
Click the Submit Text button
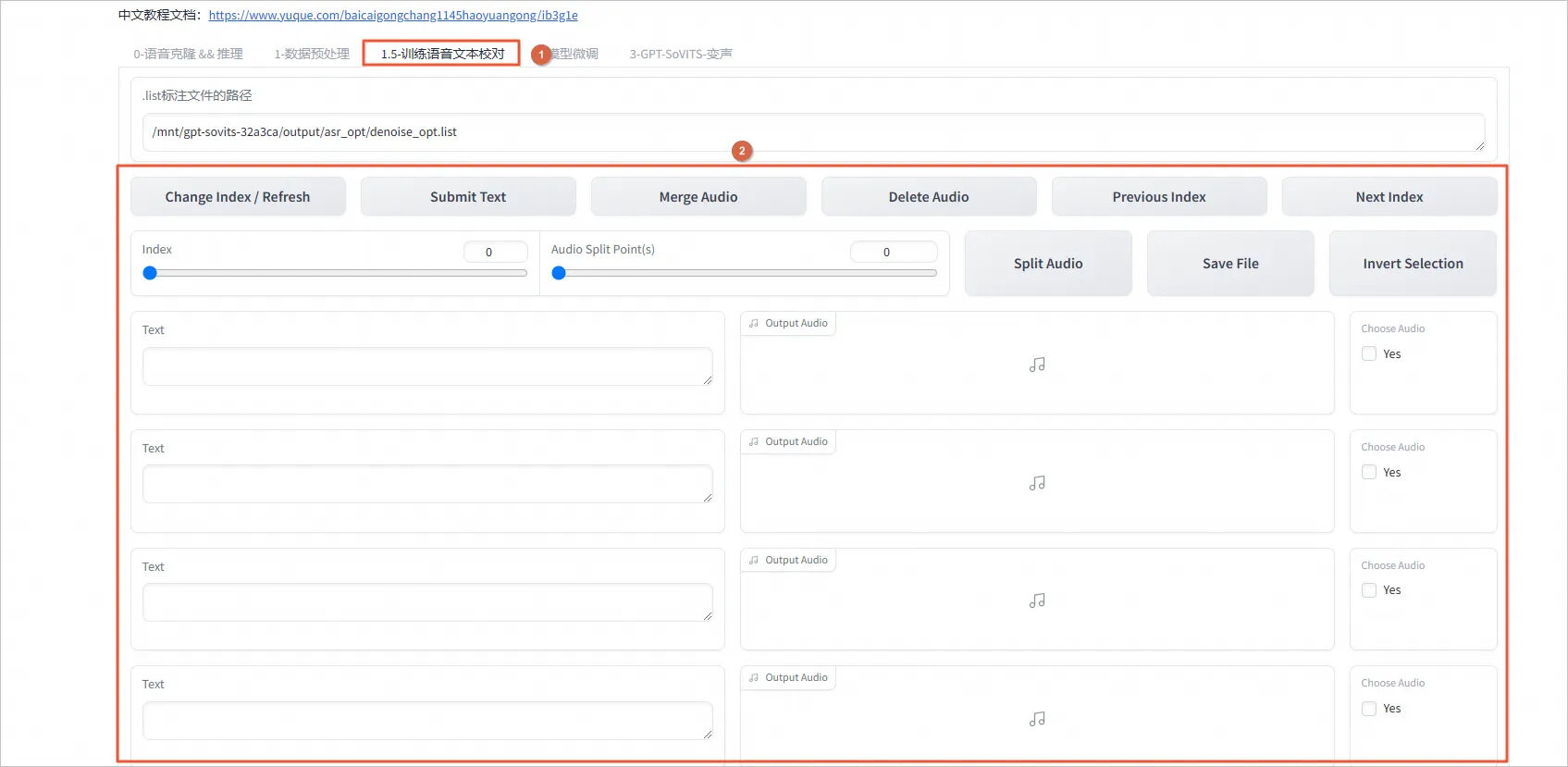pos(468,196)
